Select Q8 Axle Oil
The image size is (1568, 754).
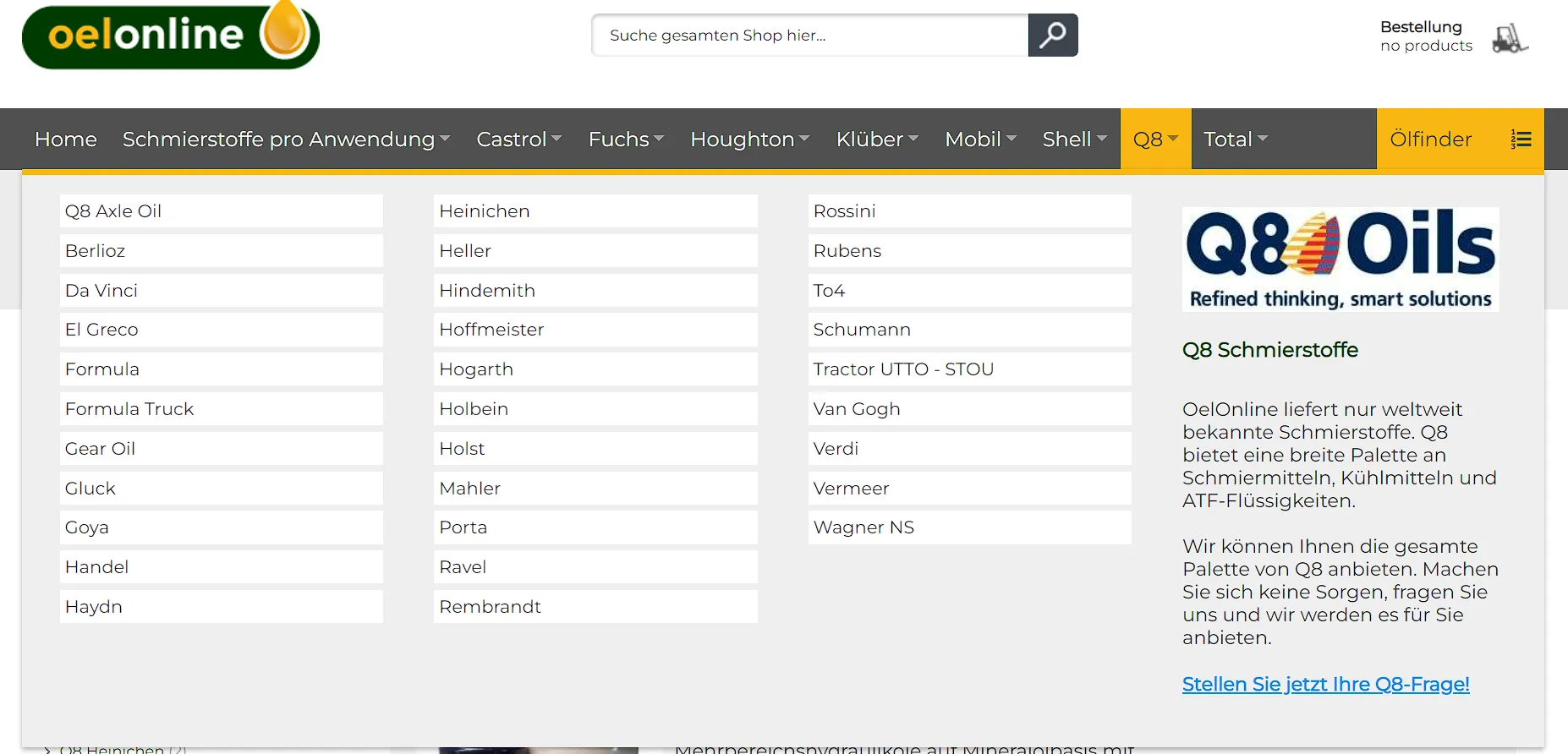pos(222,211)
